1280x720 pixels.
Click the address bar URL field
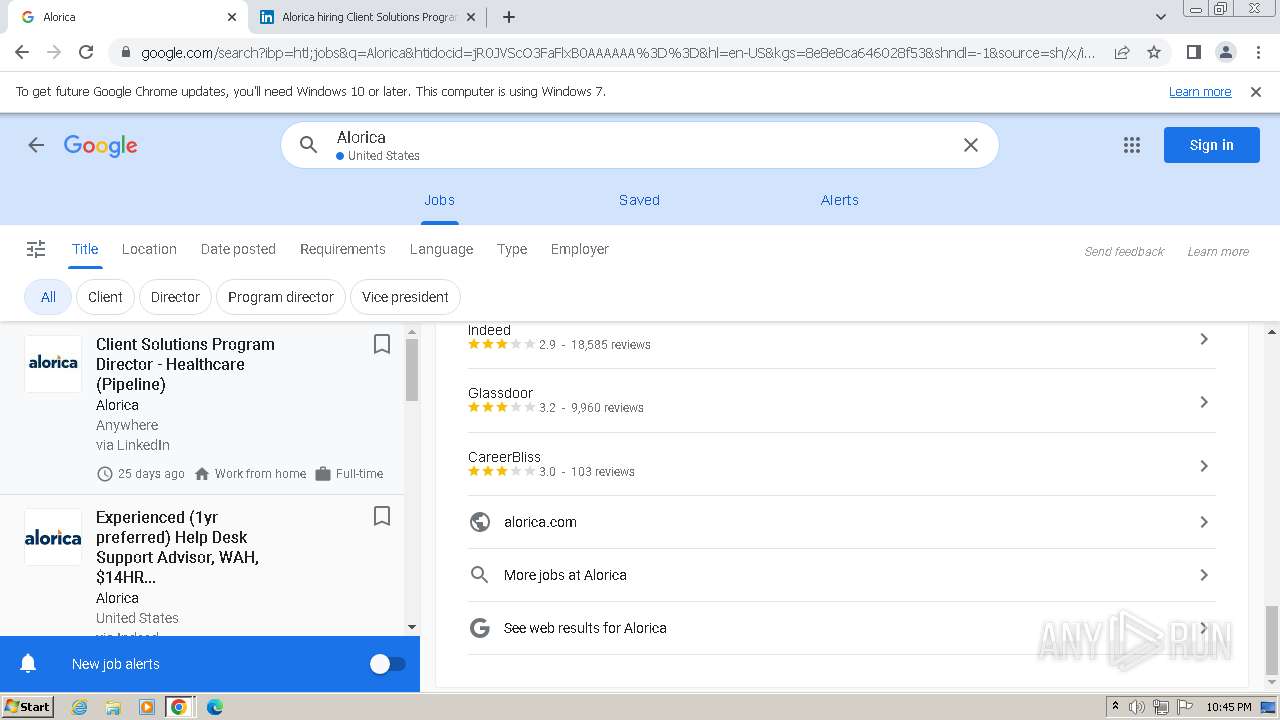pyautogui.click(x=617, y=52)
